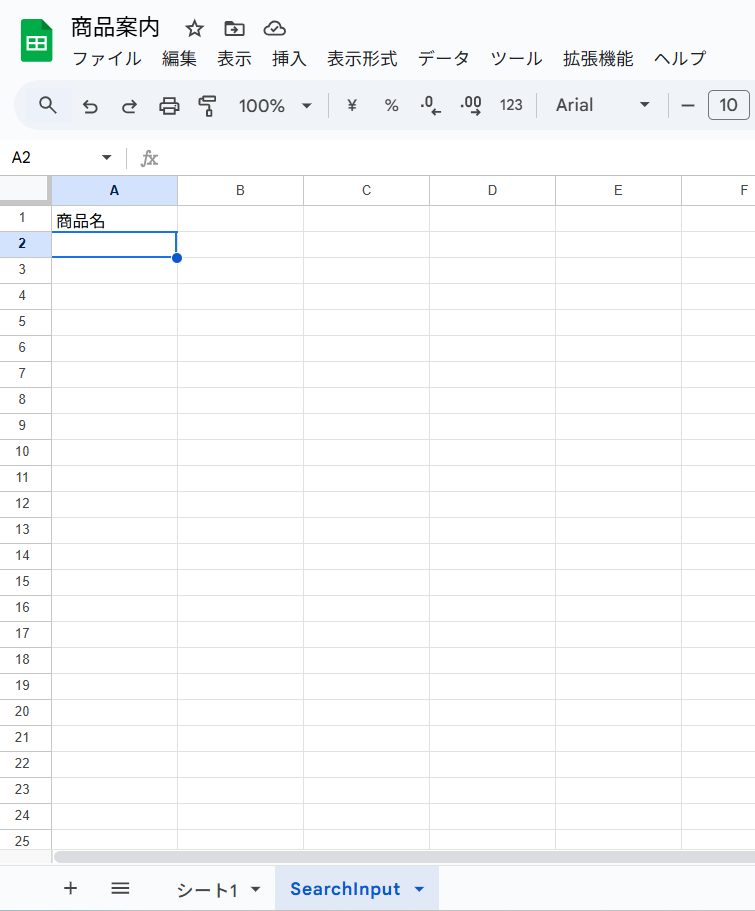This screenshot has height=911, width=755.
Task: Open the 挿入 menu
Action: point(289,59)
